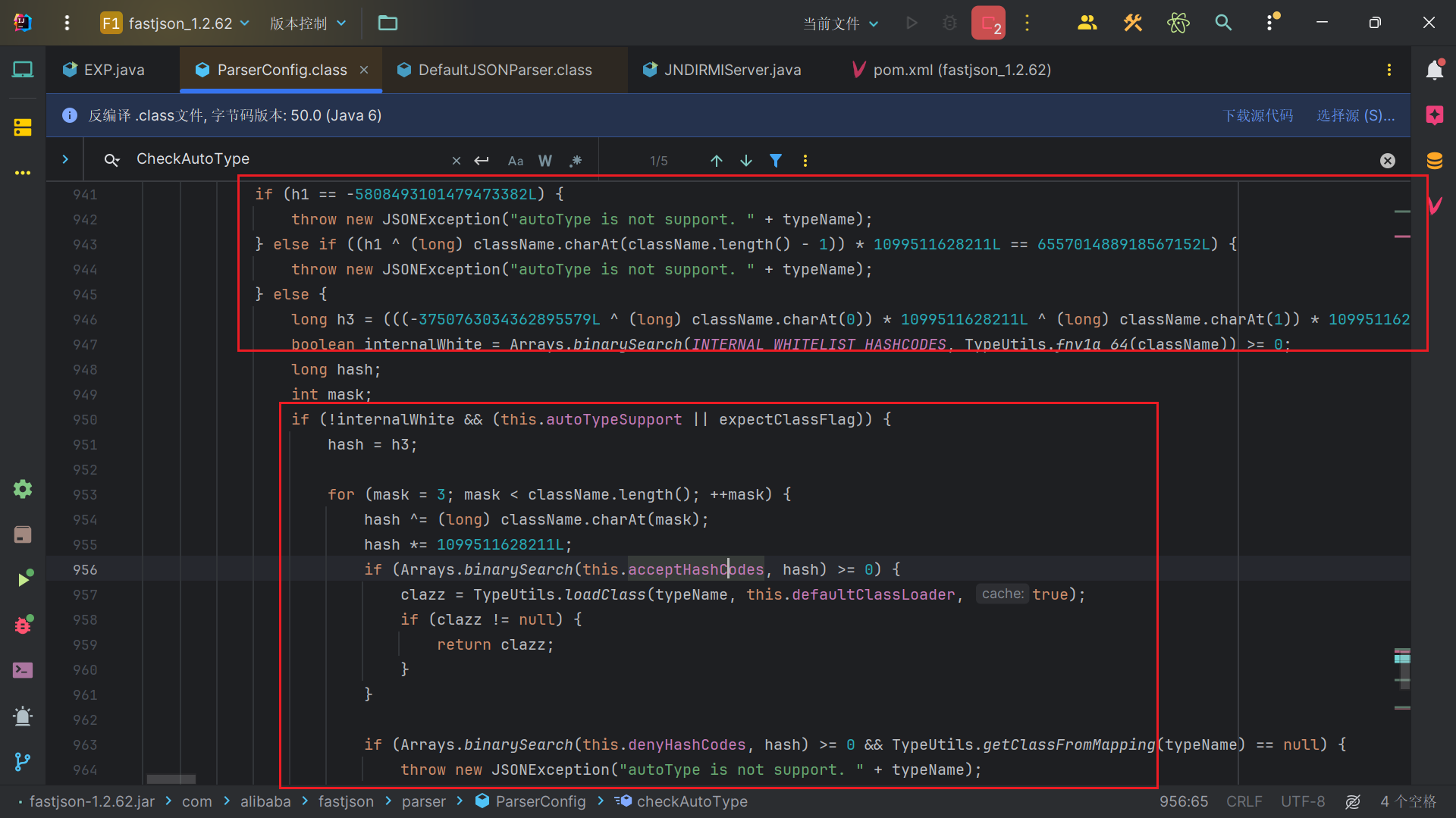The width and height of the screenshot is (1456, 818).
Task: Switch to DefaultJSONParser.class tab
Action: coord(495,70)
